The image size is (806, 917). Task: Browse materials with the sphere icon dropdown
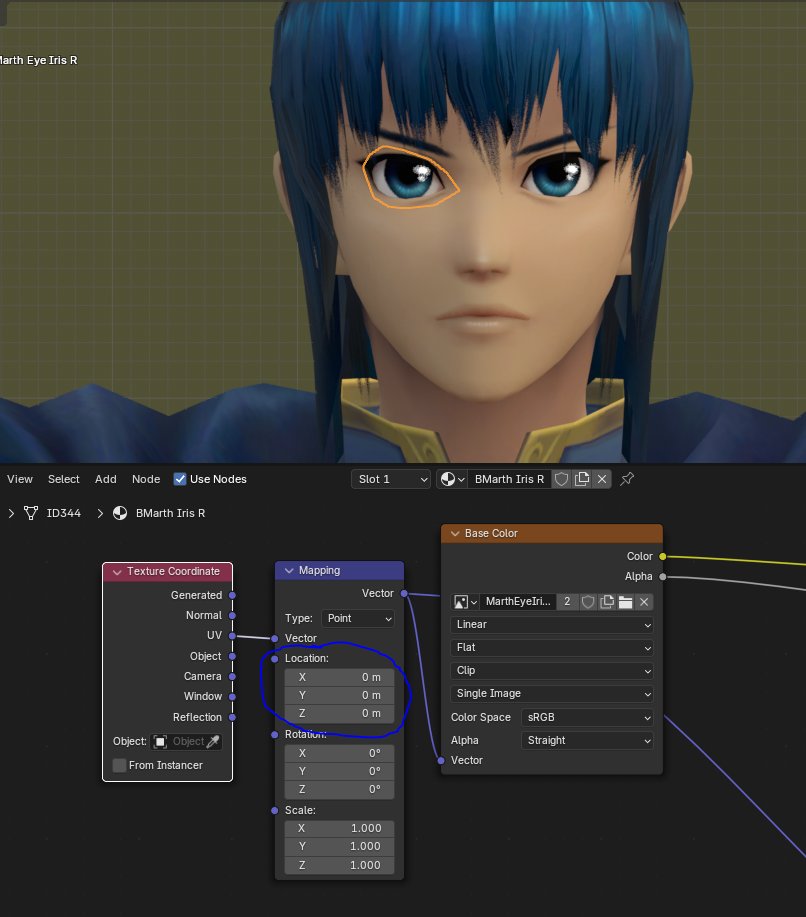(452, 479)
